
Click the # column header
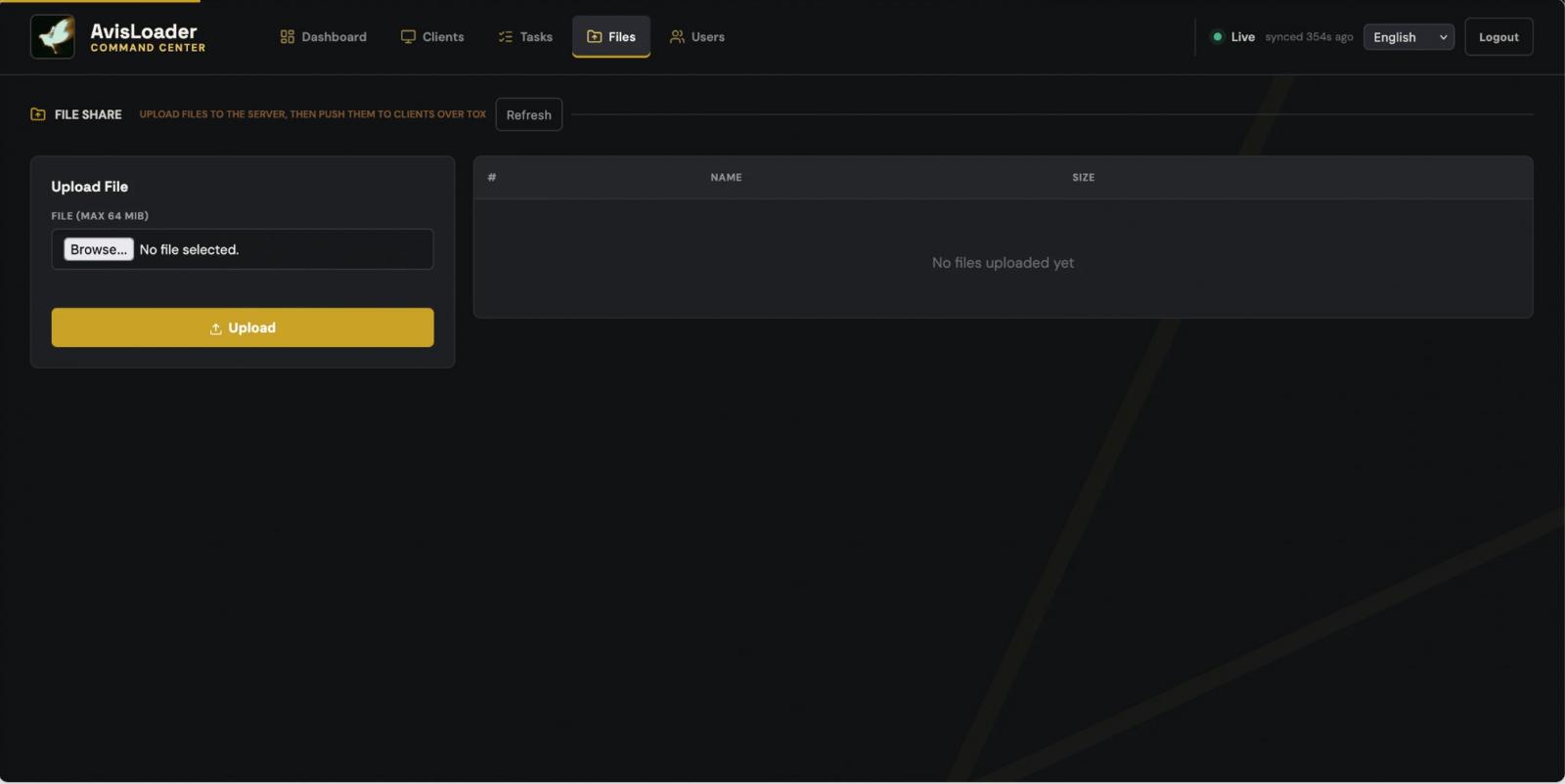pyautogui.click(x=492, y=177)
